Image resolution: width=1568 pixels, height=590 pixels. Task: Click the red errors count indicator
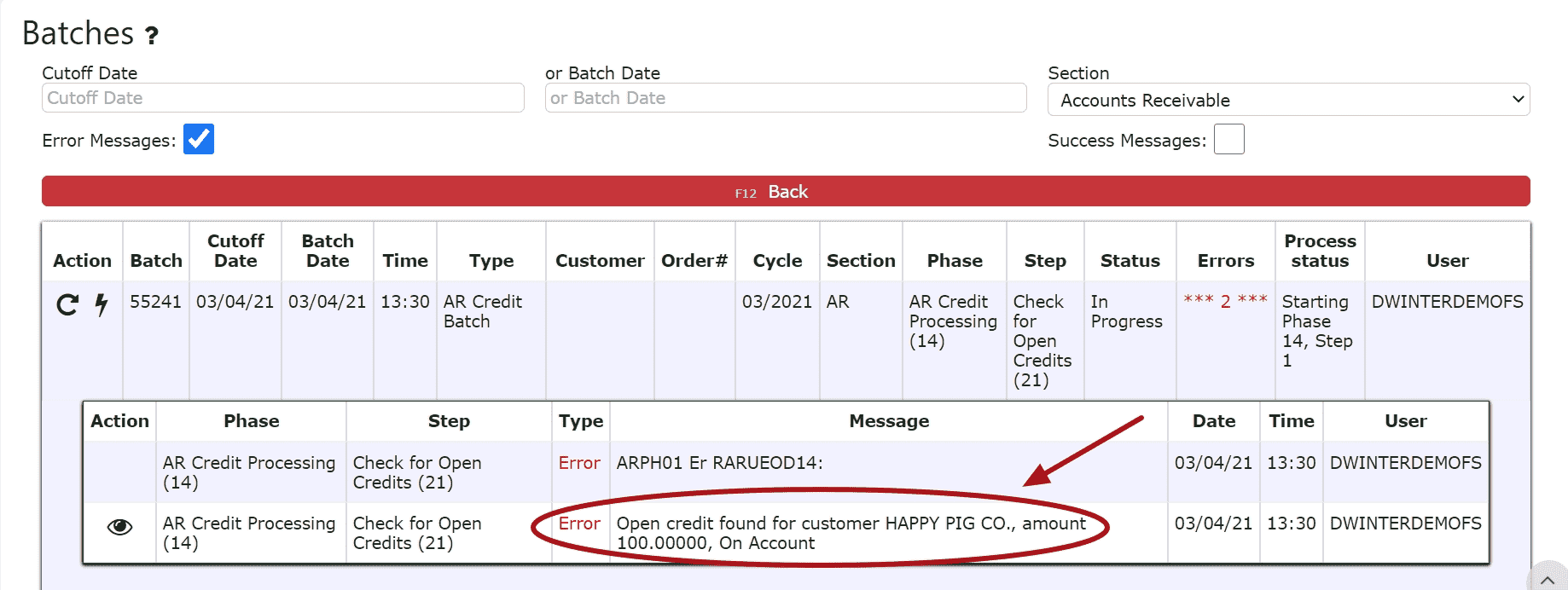(1225, 301)
